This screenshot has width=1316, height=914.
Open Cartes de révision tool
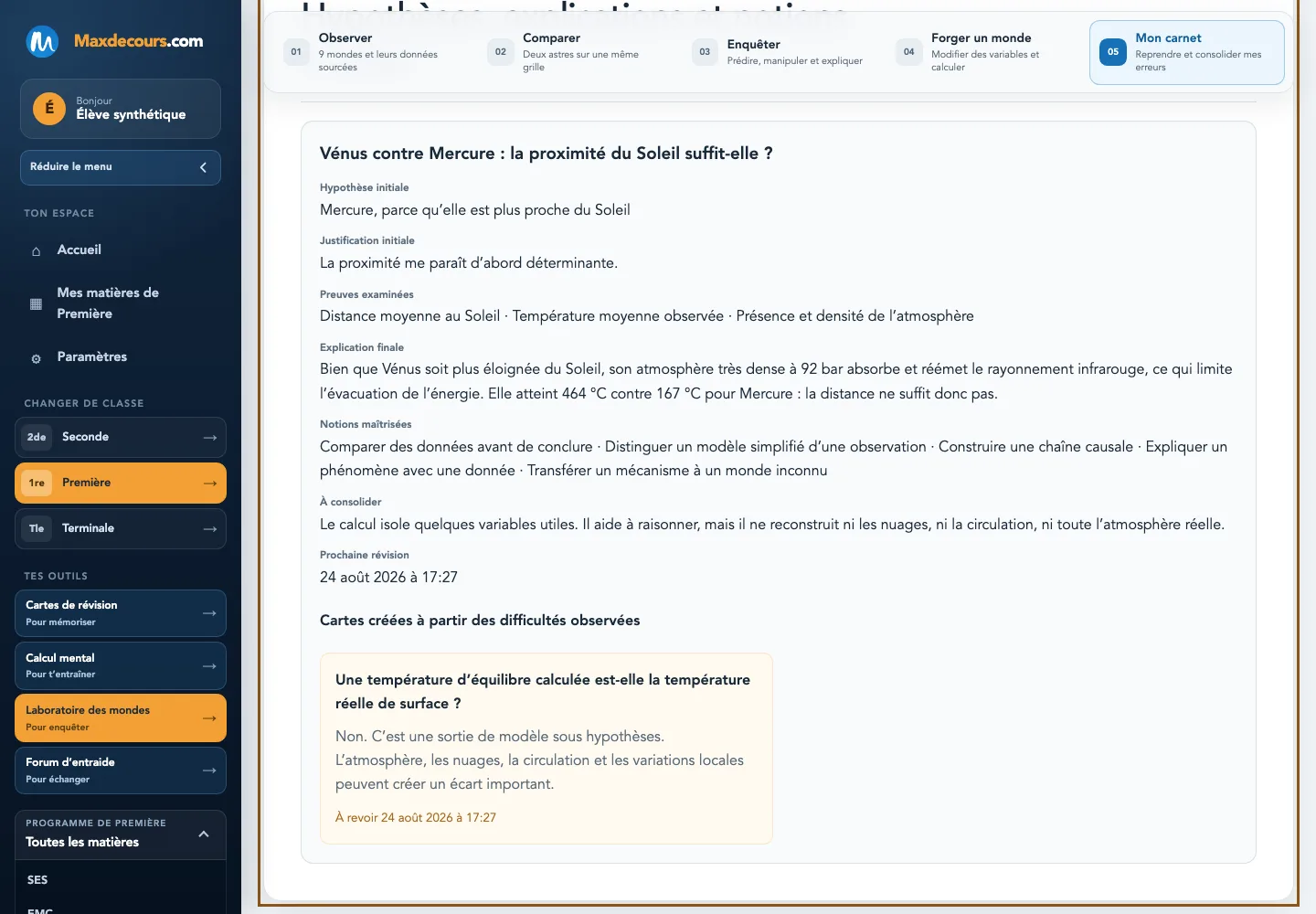click(121, 613)
